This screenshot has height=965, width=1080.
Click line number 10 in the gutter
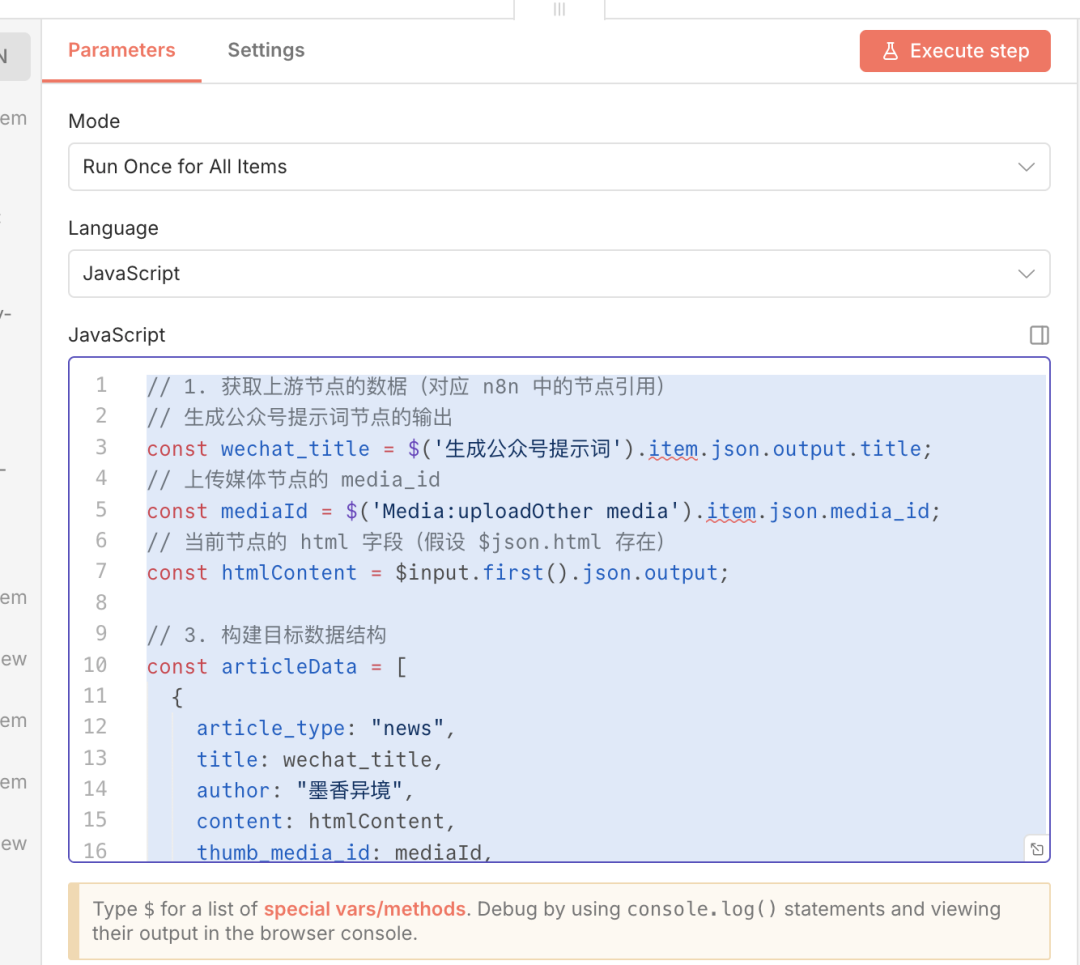click(95, 666)
